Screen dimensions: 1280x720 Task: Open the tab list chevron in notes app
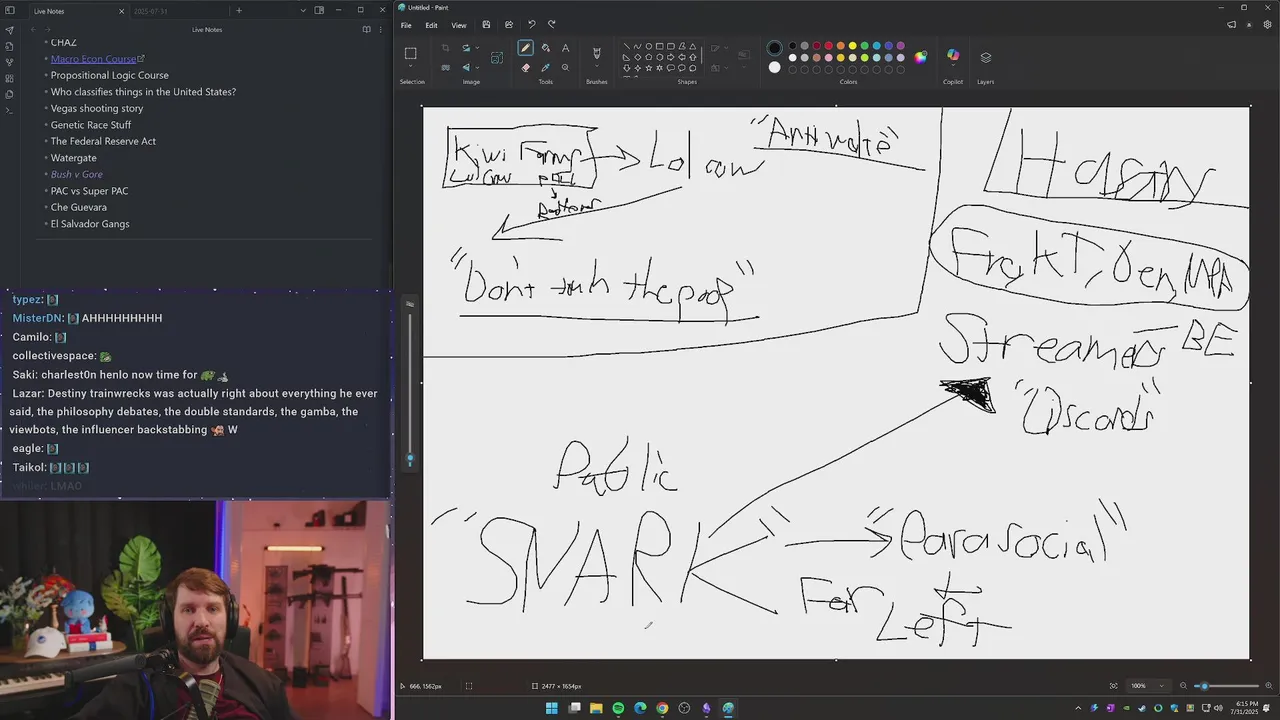pos(303,10)
